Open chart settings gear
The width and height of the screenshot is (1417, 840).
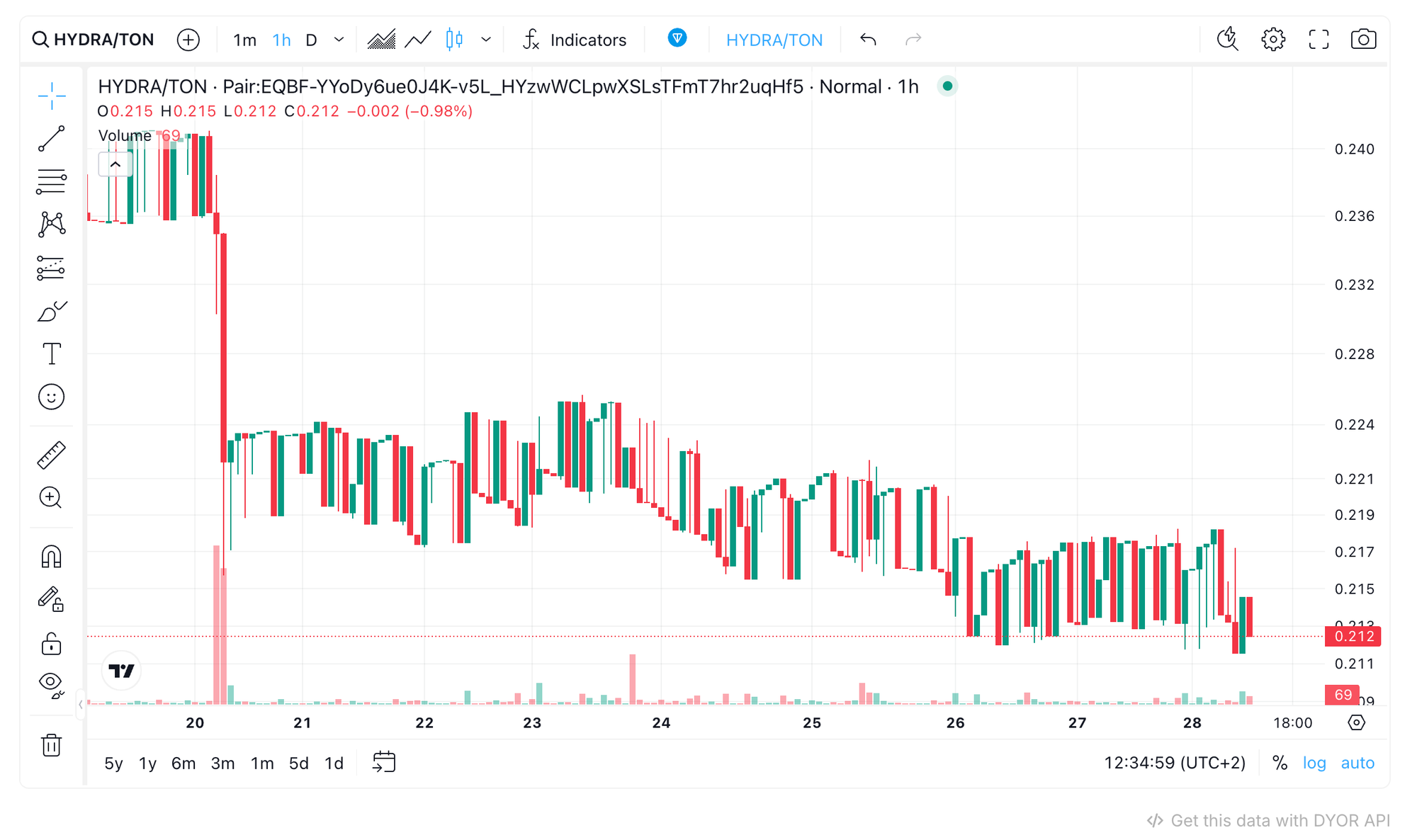(x=1273, y=39)
